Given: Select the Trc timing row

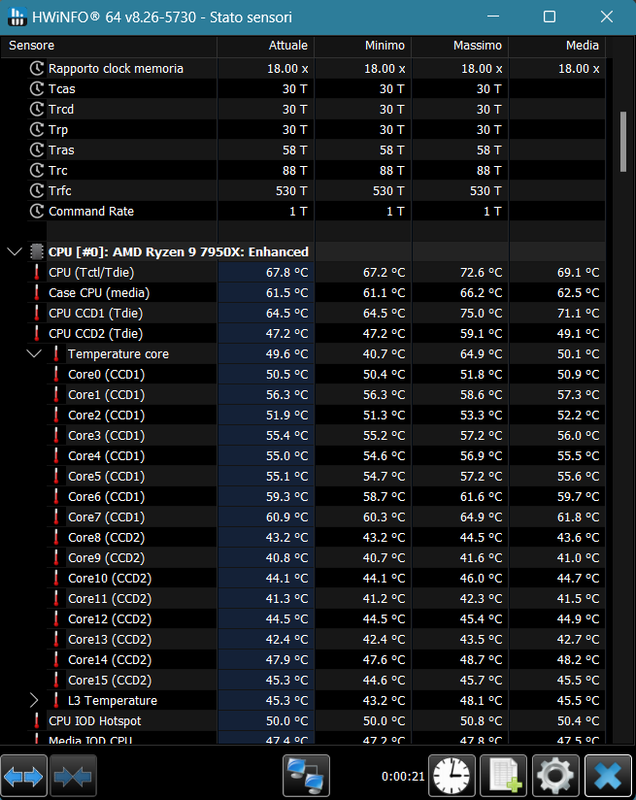Looking at the screenshot, I should (316, 170).
